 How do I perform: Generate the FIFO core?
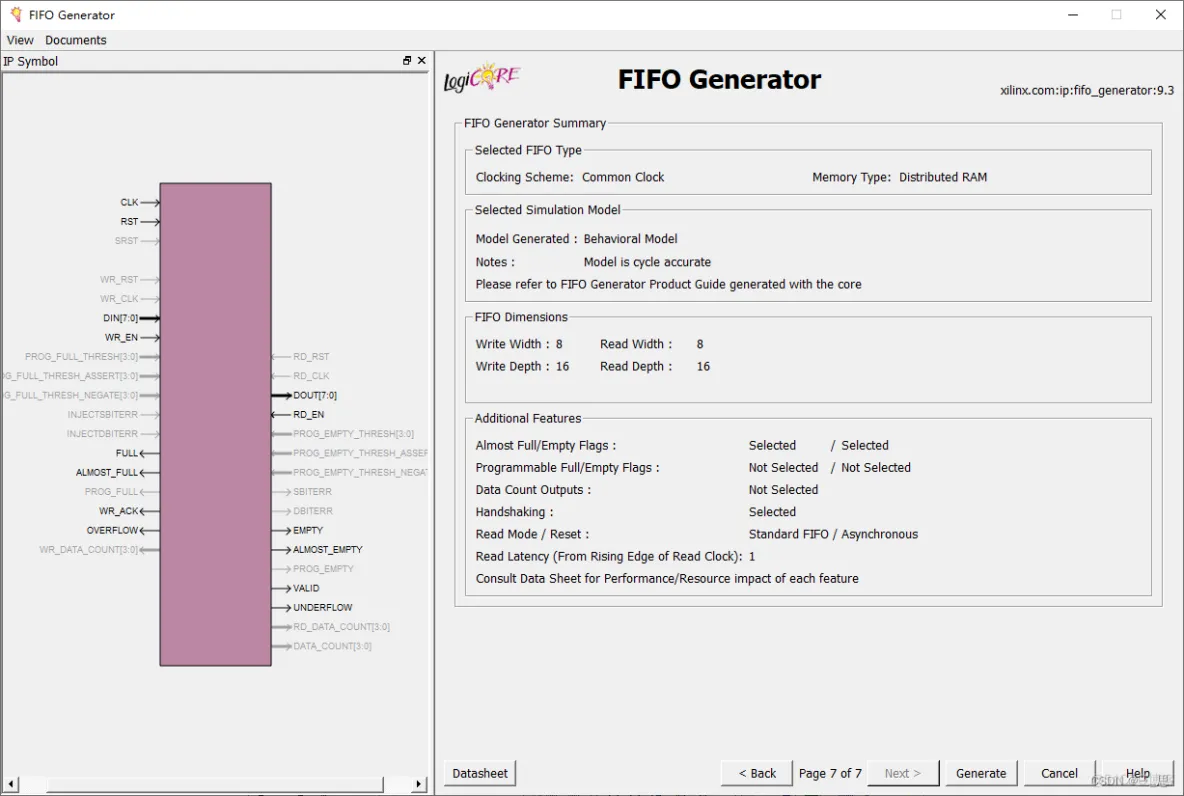pos(981,773)
